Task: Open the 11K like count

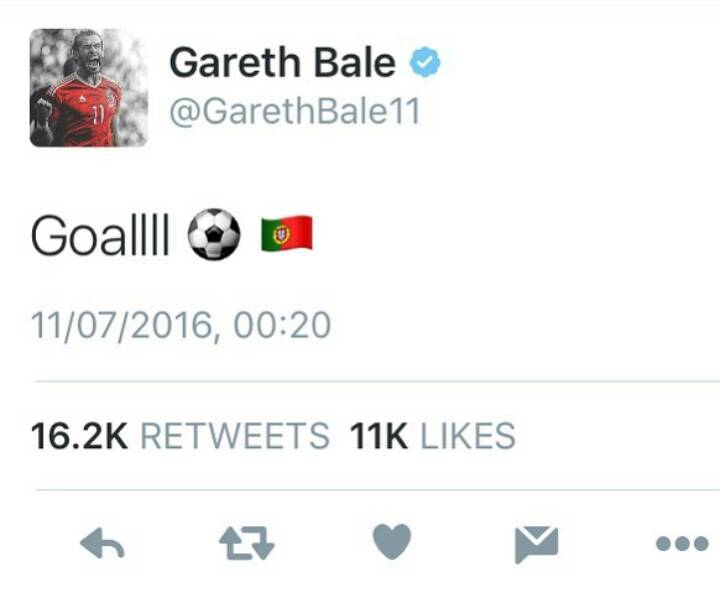Action: (378, 436)
